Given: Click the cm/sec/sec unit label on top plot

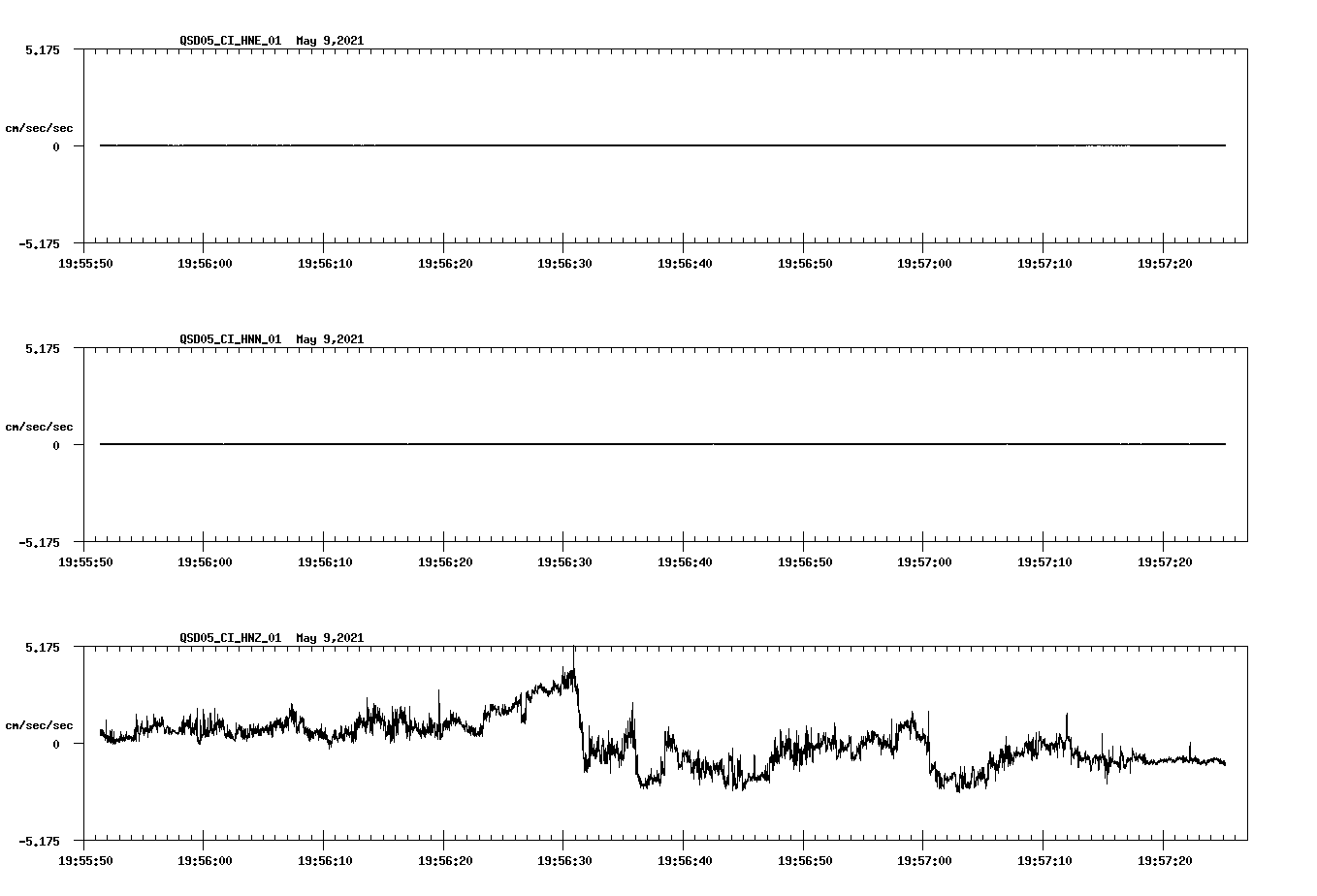Looking at the screenshot, I should (x=40, y=126).
